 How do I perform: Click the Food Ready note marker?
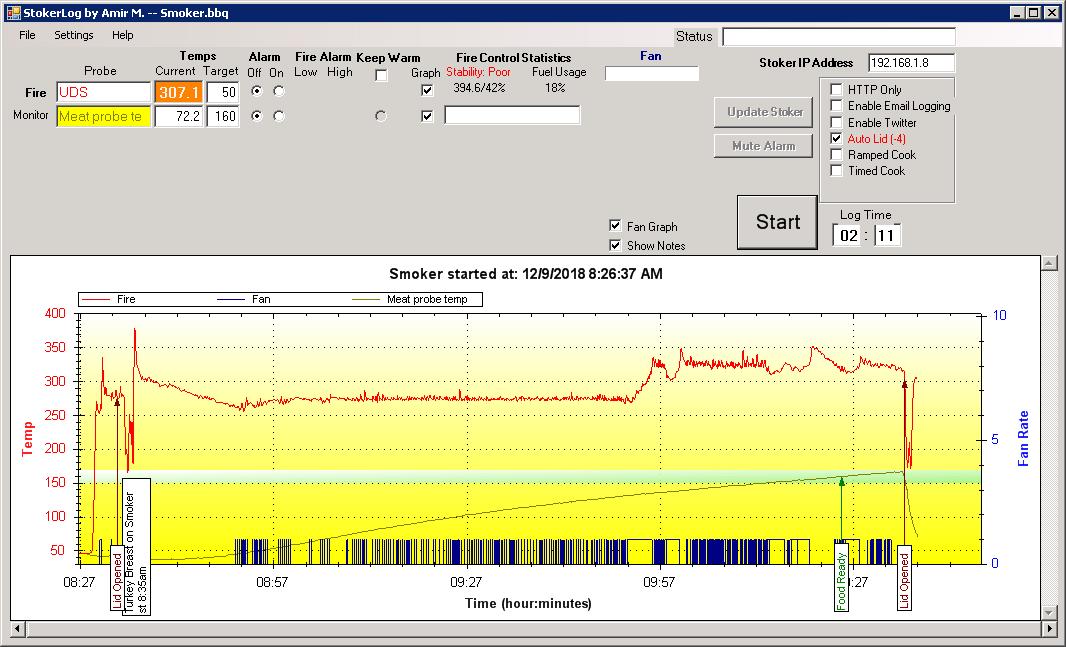841,578
